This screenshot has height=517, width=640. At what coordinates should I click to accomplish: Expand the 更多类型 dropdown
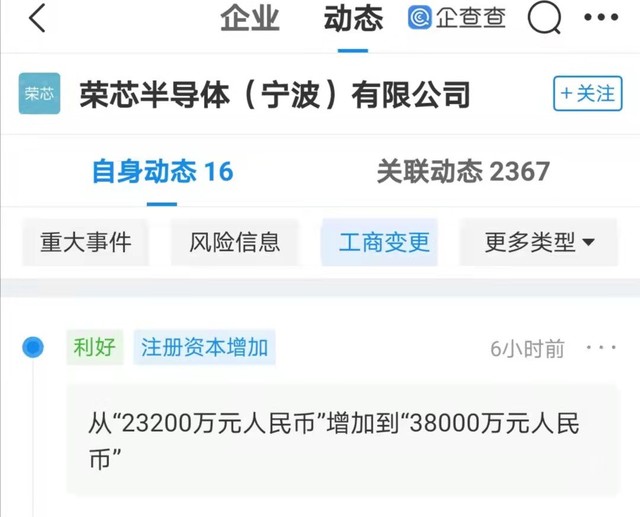coord(538,242)
